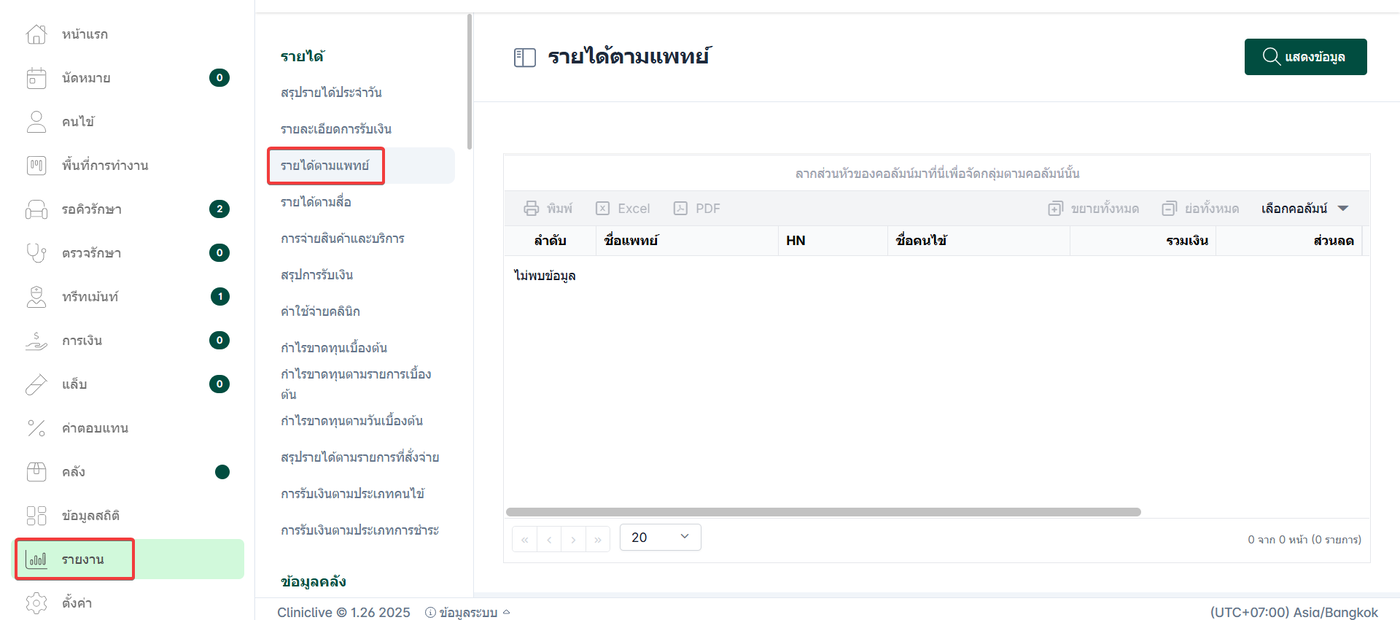Click the test tube icon for แล็บ
The image size is (1400, 620).
pos(36,384)
